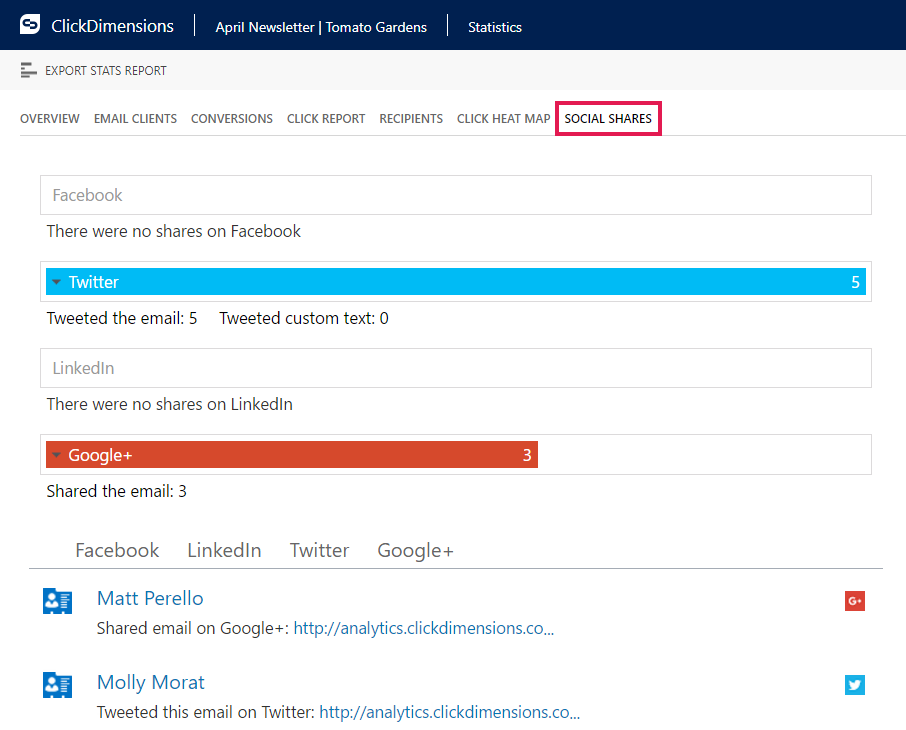Click the Export Stats Report bar-chart icon
The width and height of the screenshot is (906, 730).
click(28, 70)
